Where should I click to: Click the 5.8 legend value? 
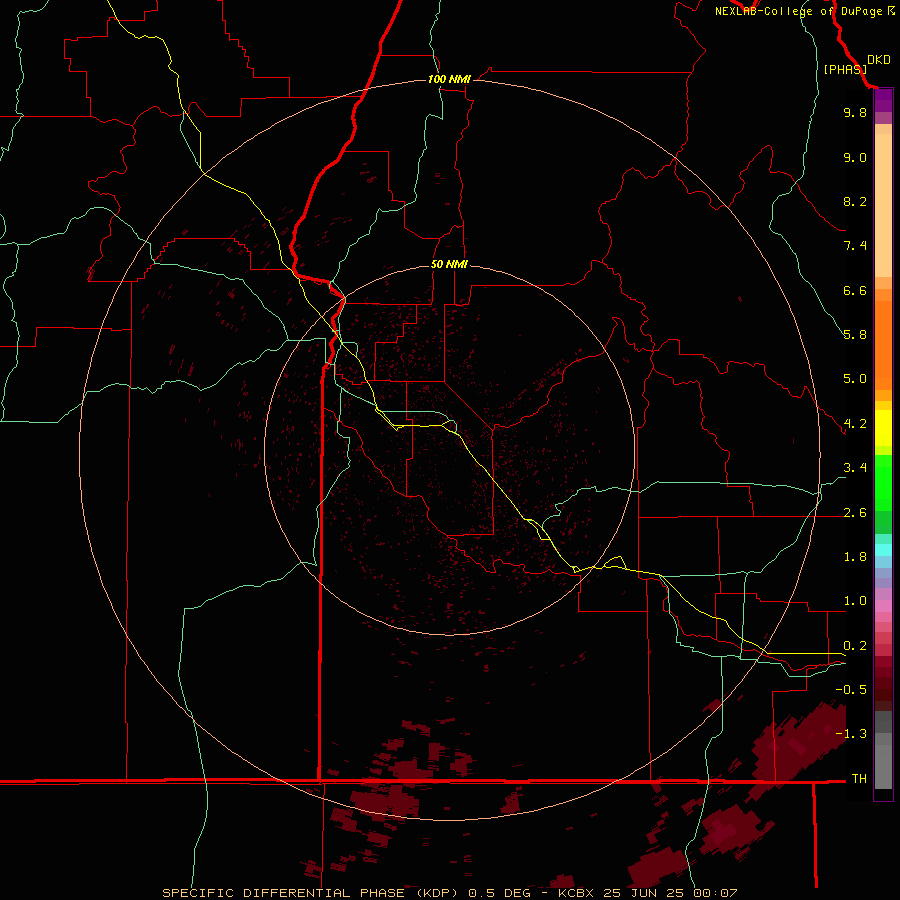[855, 335]
